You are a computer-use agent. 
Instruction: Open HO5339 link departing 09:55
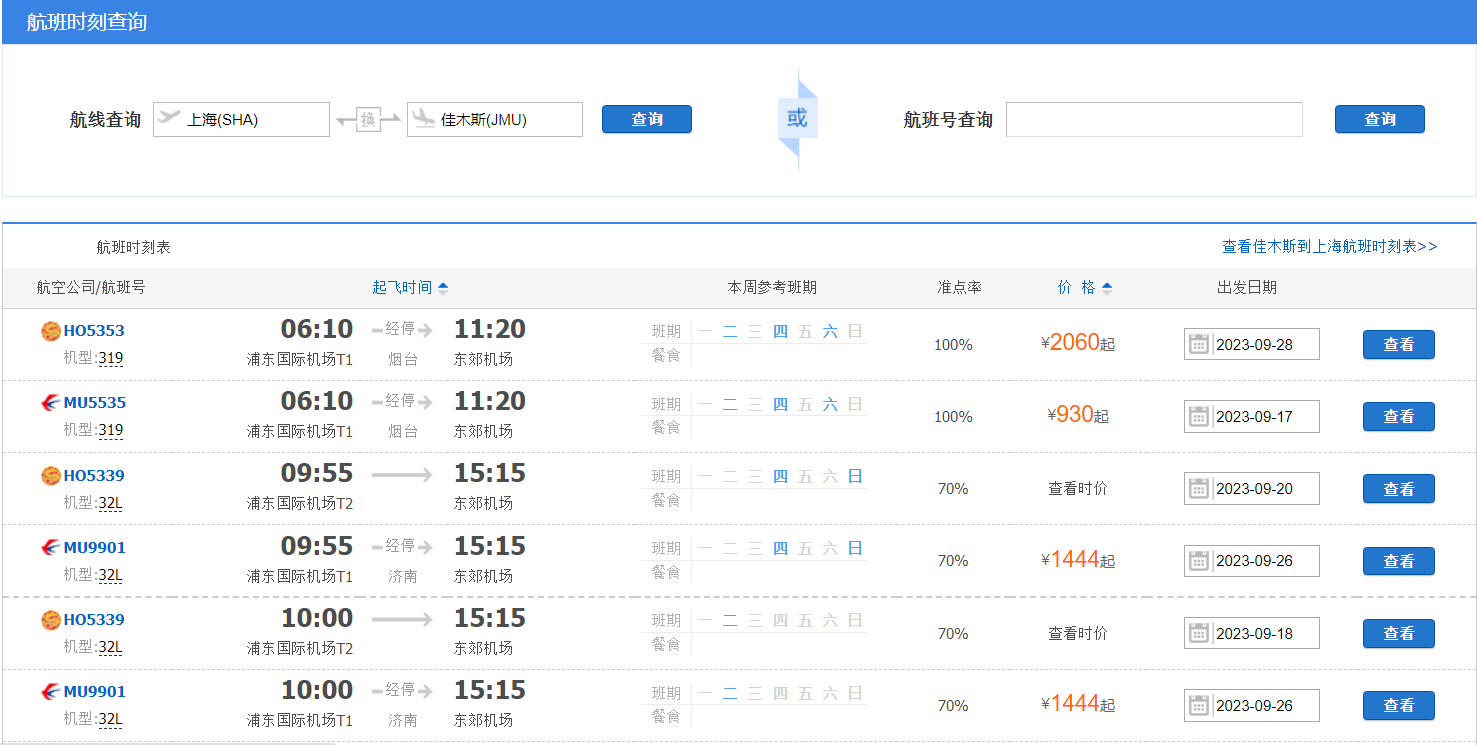(x=94, y=475)
